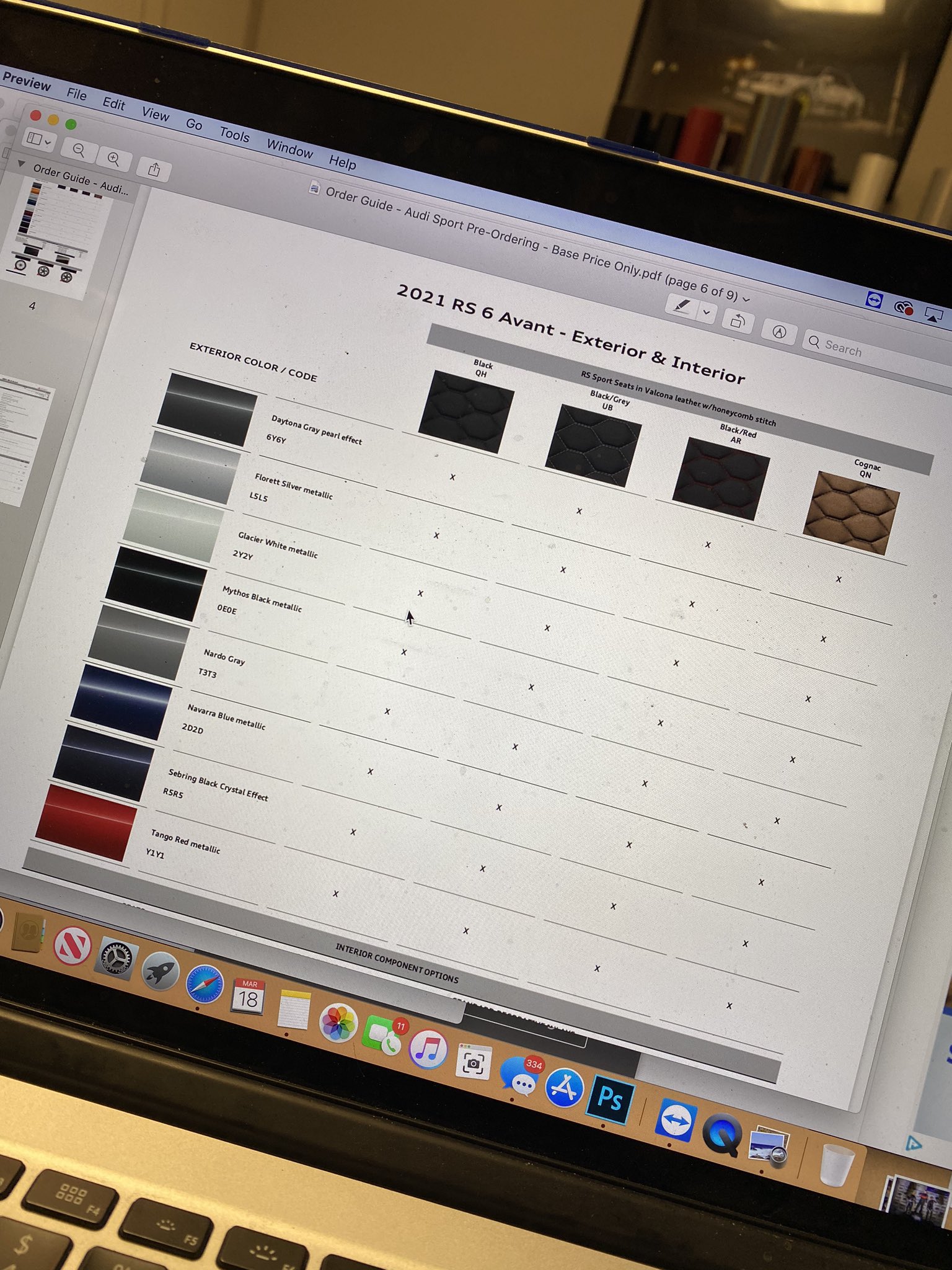Open the Tools menu
This screenshot has height=1270, width=952.
[x=234, y=134]
